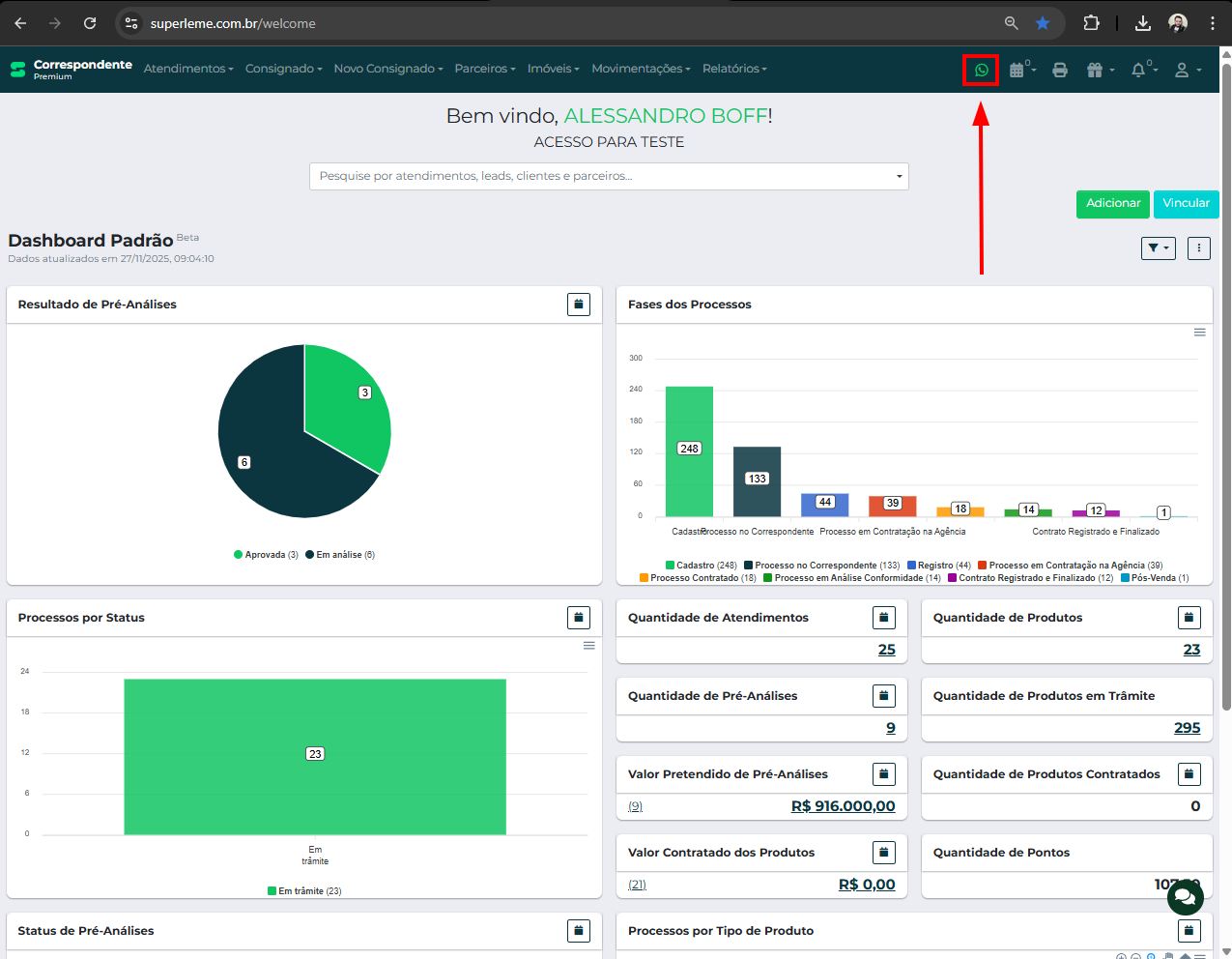Click the Adicionar button

point(1112,204)
